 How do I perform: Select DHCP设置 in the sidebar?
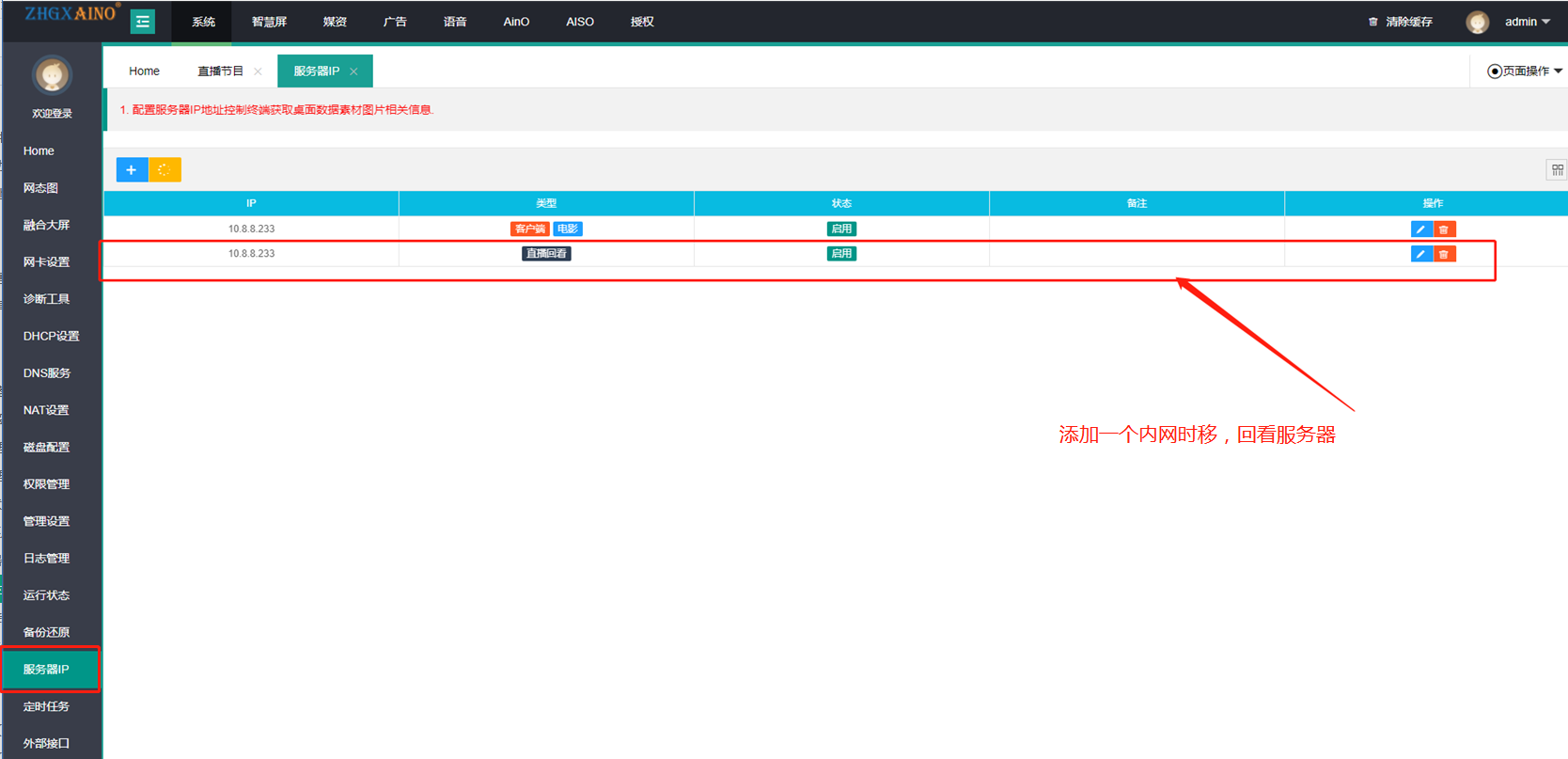click(51, 336)
